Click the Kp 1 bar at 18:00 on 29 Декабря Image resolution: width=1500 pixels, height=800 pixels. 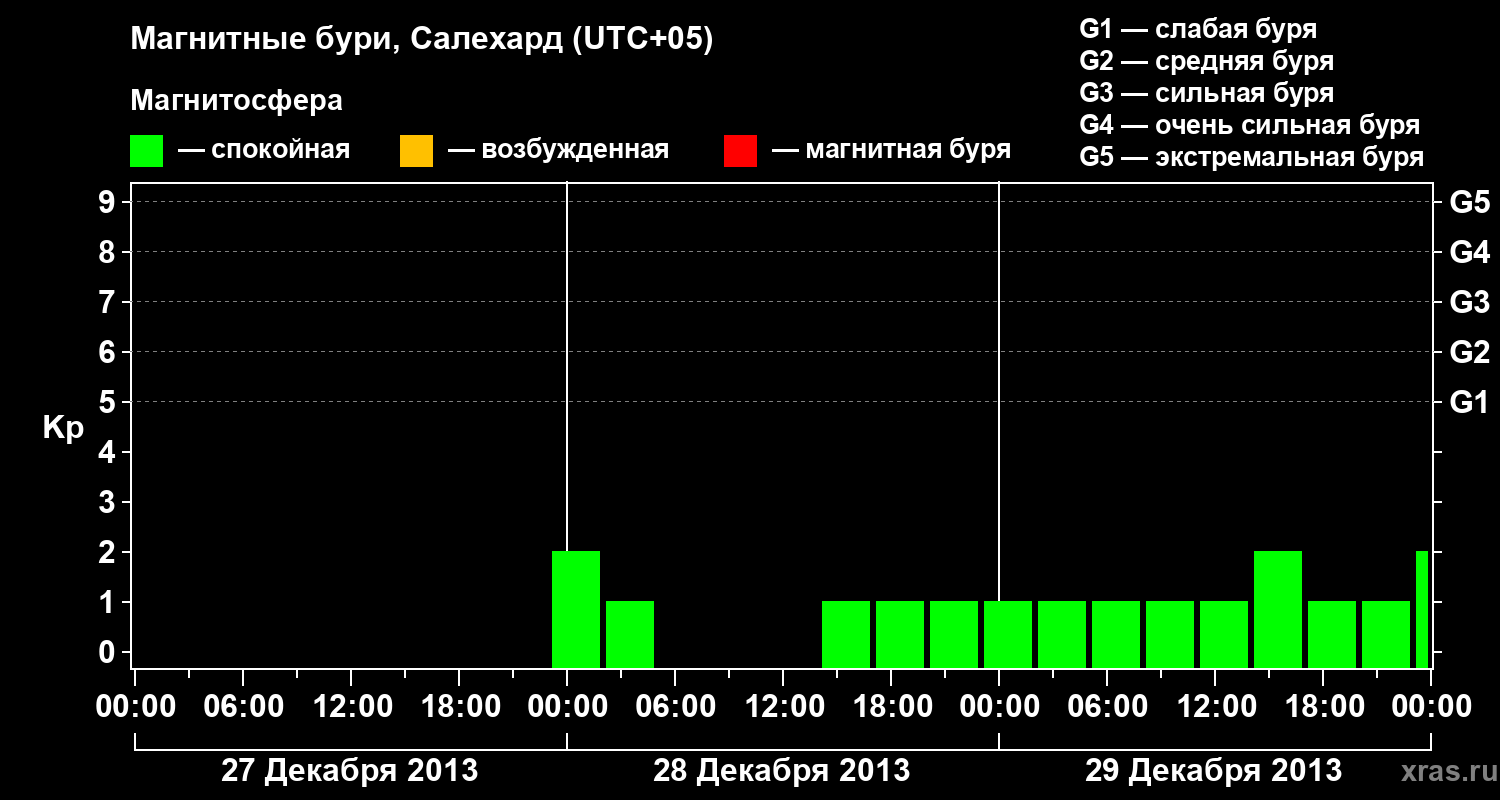coord(1332,634)
